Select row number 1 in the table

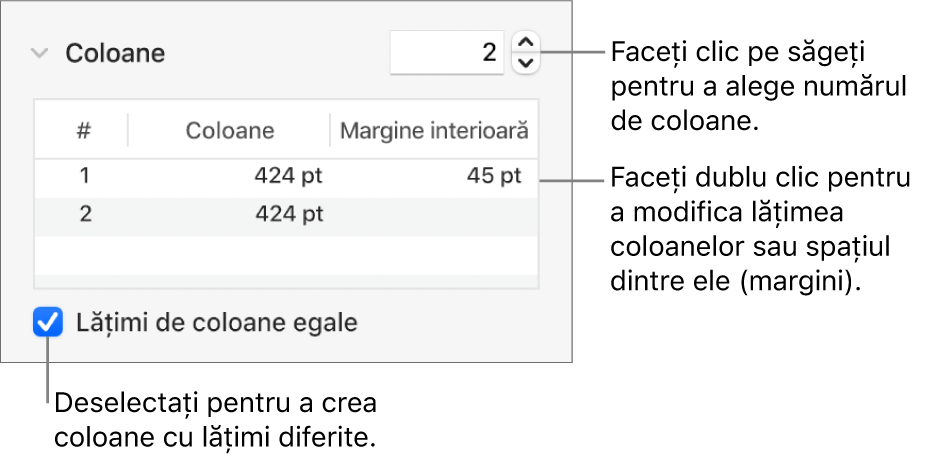[x=85, y=176]
